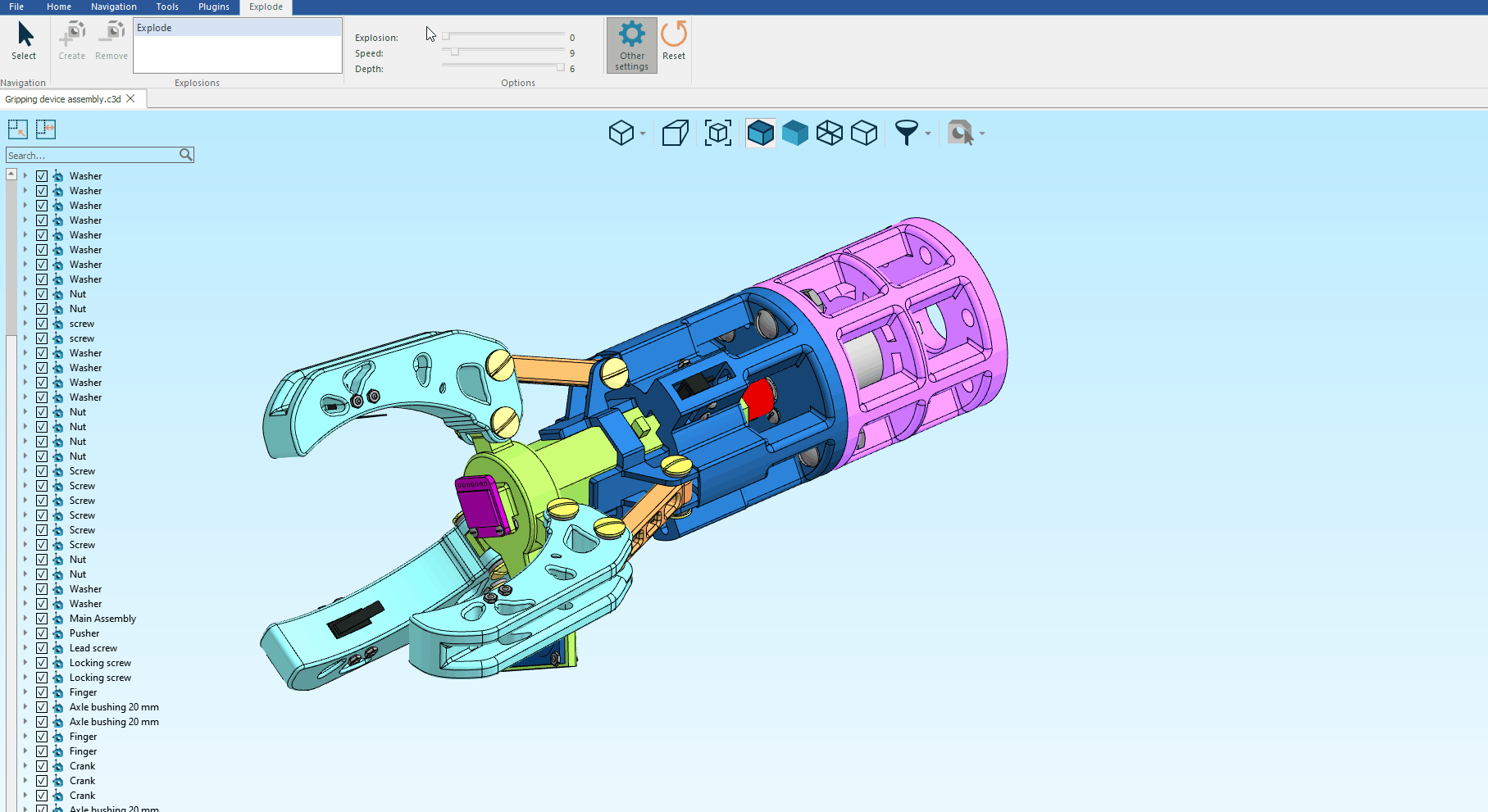Open the filter funnel dropdown arrow
Screen dimensions: 1488x812
pos(928,134)
